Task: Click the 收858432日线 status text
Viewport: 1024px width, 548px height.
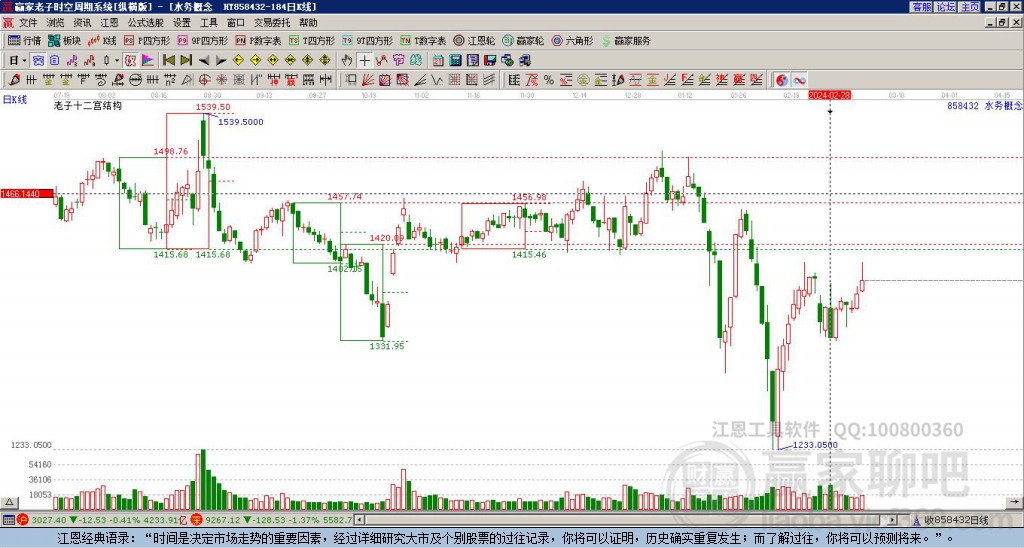Action: pos(956,520)
